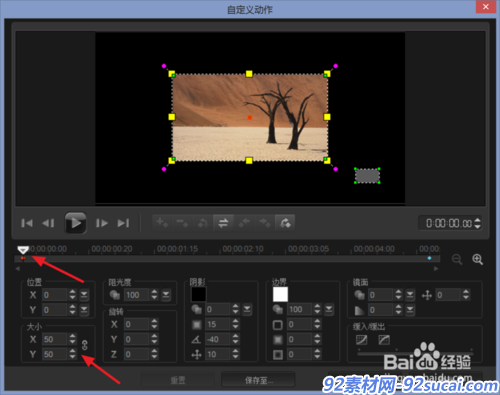Click the size Y field showing 50
500x395 pixels.
(55, 354)
